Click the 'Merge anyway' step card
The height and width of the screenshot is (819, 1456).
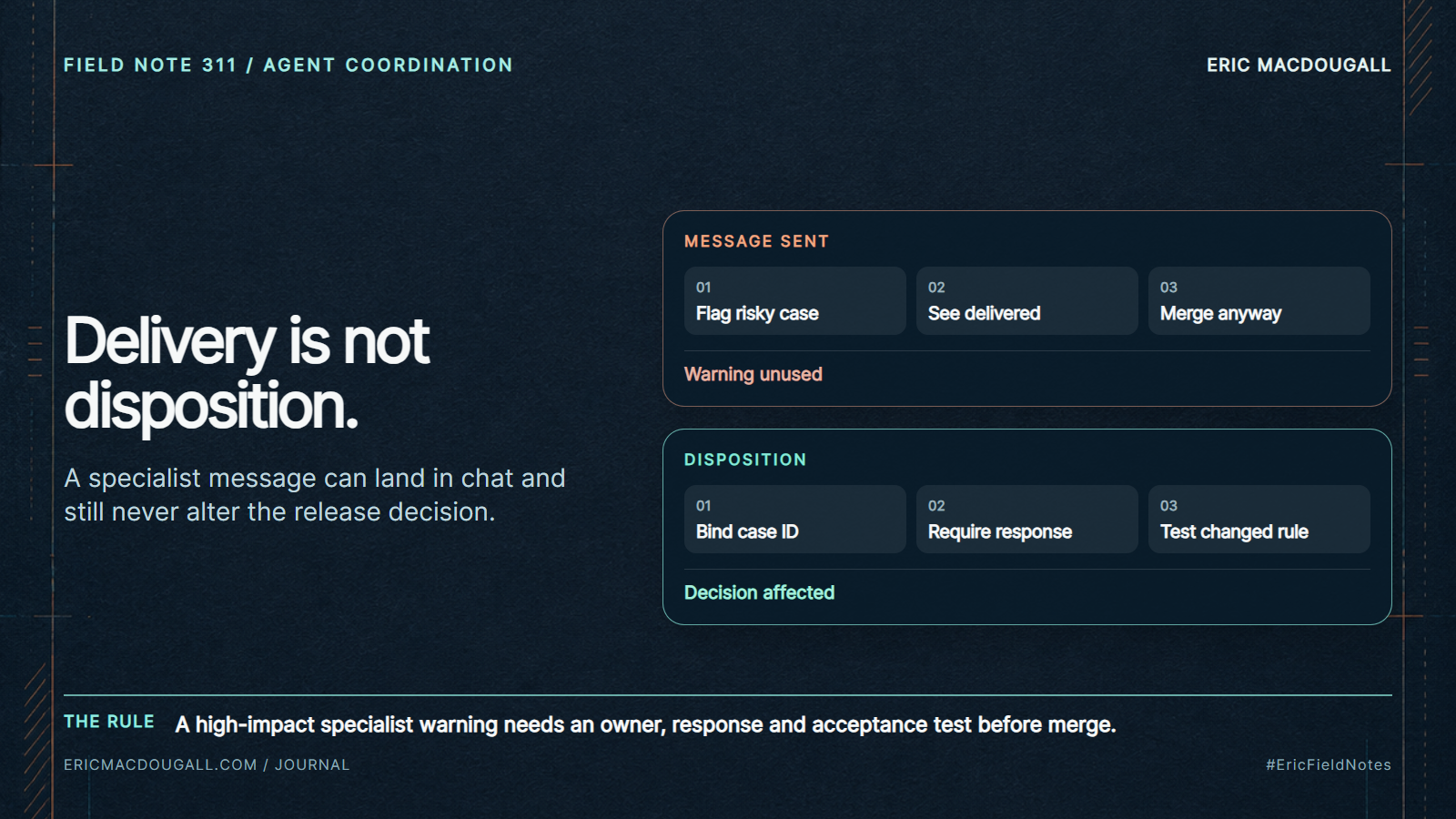pos(1259,300)
